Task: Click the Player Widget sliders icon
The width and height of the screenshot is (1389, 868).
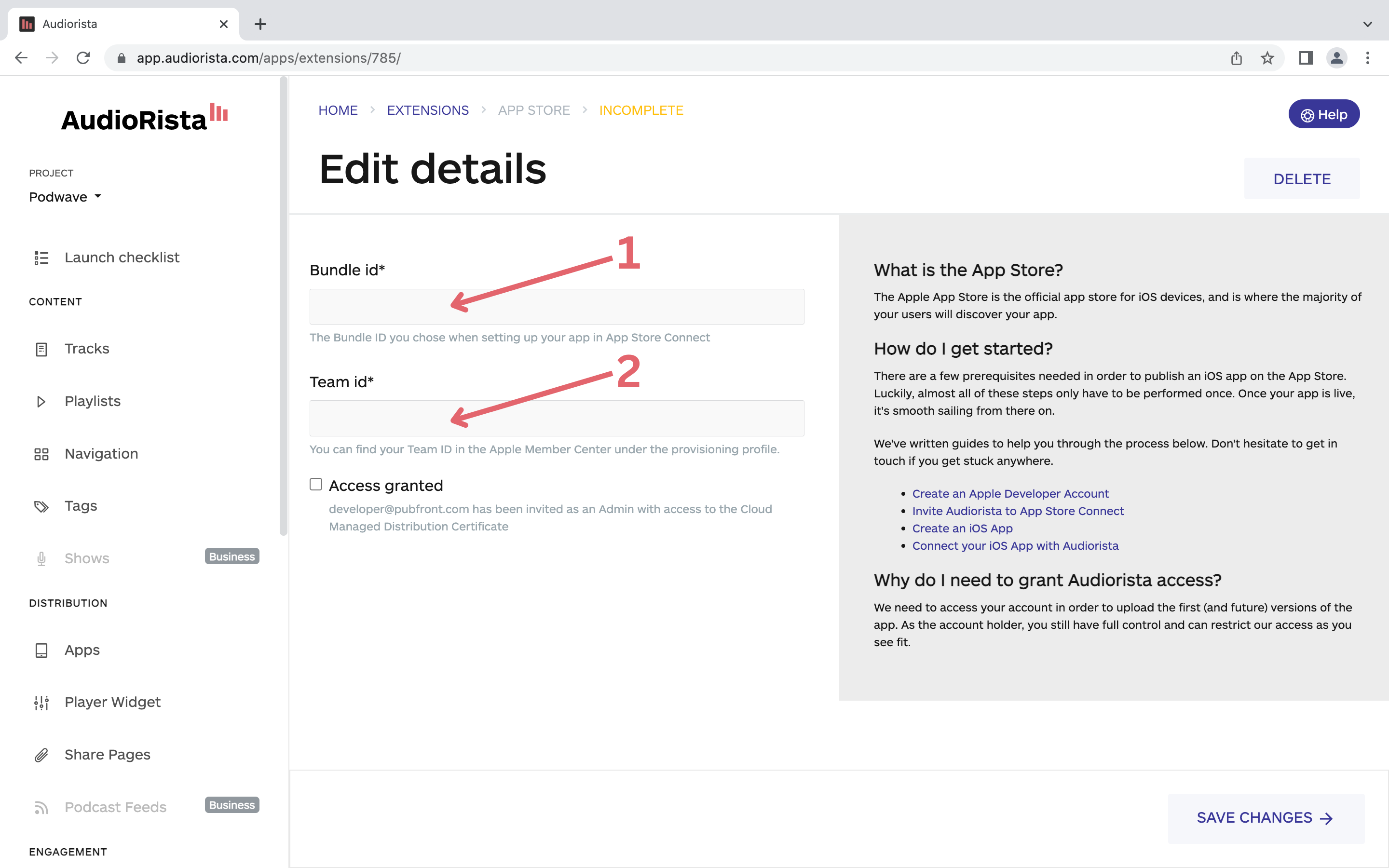Action: [41, 703]
